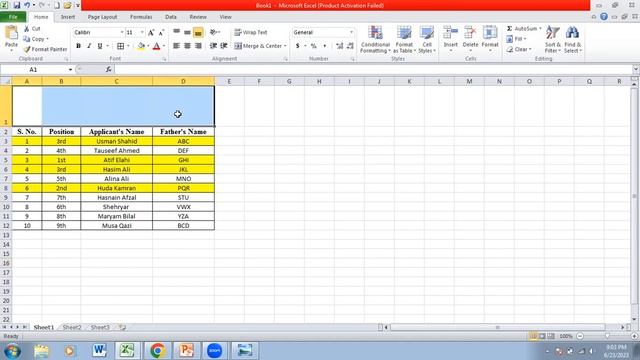Click the Merge & Center button

coord(258,46)
